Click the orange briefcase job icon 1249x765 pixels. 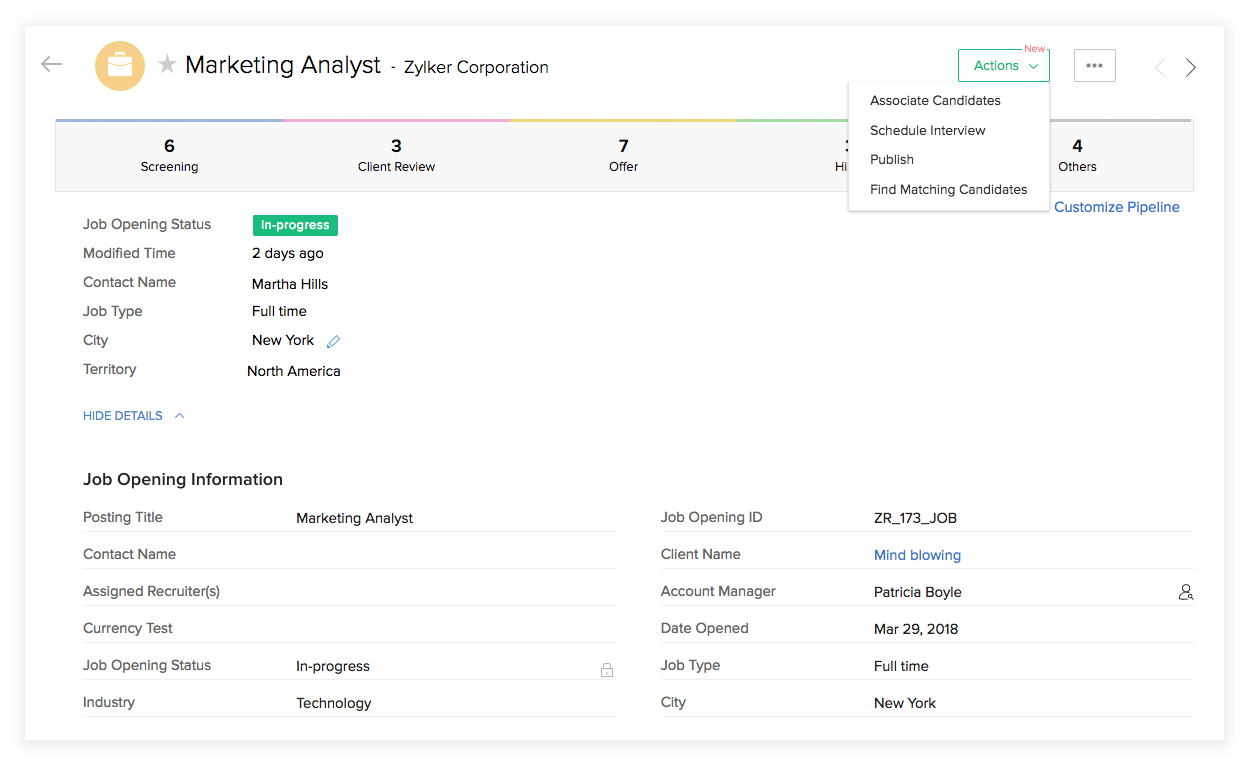pyautogui.click(x=120, y=66)
